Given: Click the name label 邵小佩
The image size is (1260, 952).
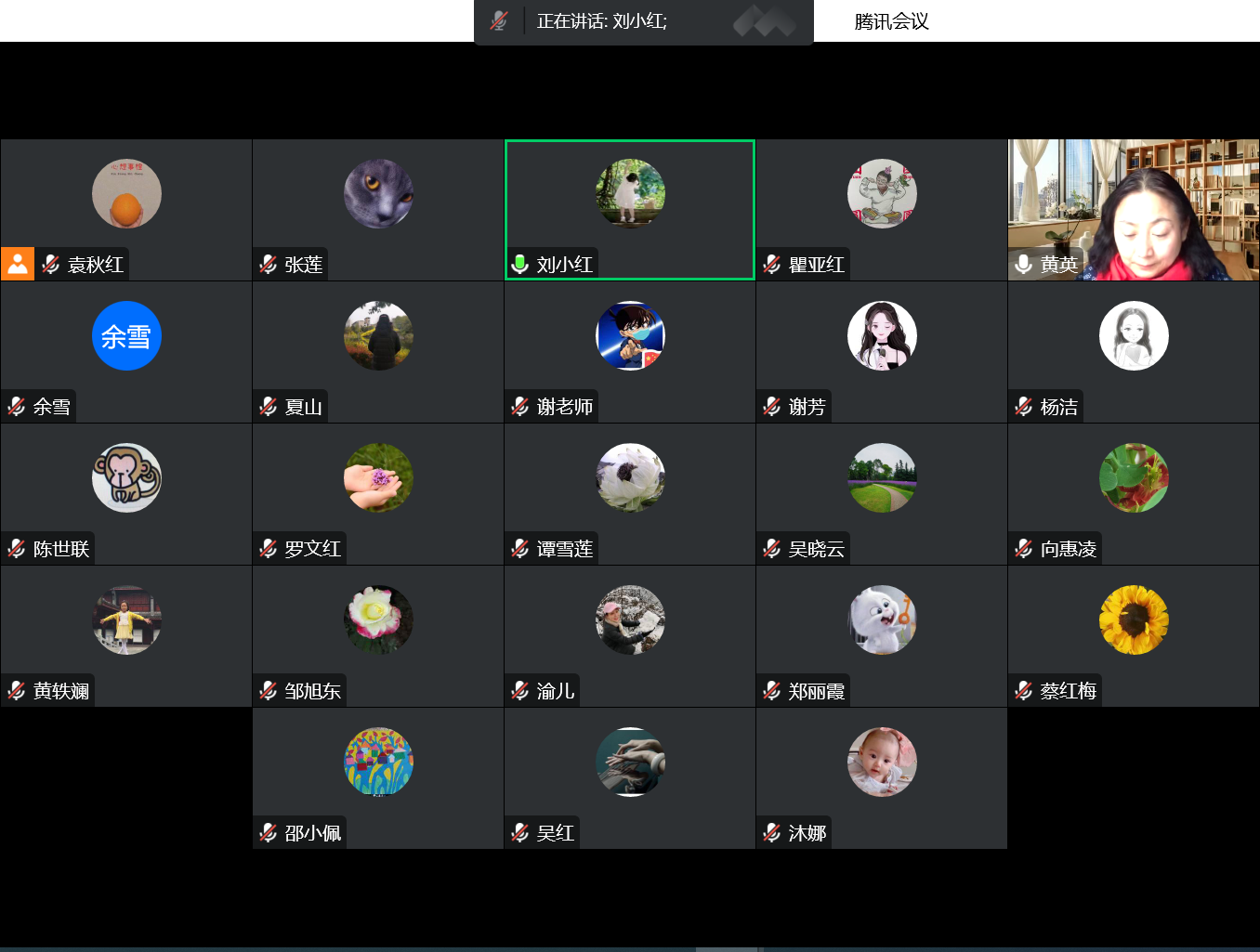Looking at the screenshot, I should pos(312,833).
